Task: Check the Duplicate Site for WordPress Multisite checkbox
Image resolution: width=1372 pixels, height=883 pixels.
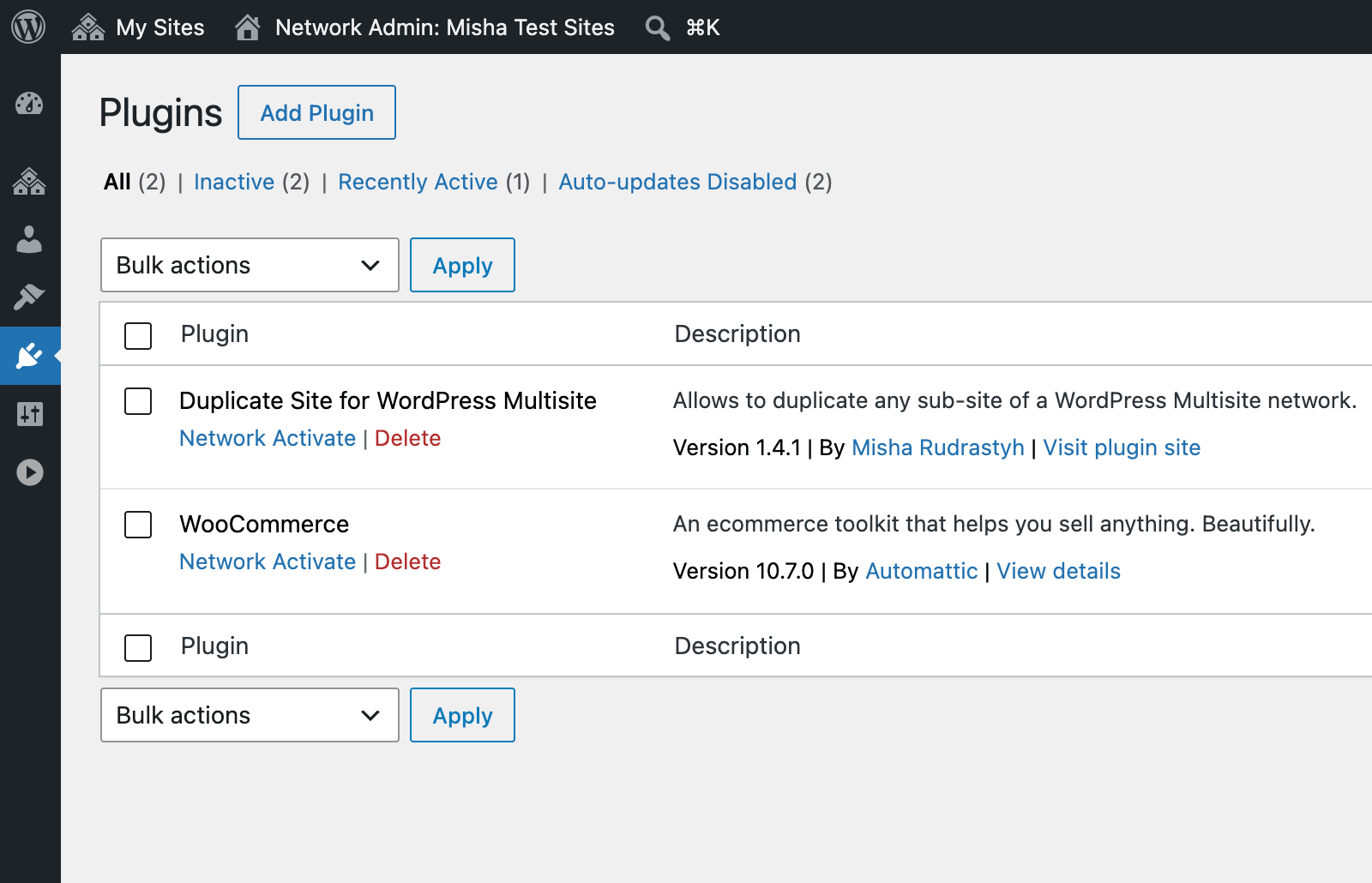Action: [138, 401]
